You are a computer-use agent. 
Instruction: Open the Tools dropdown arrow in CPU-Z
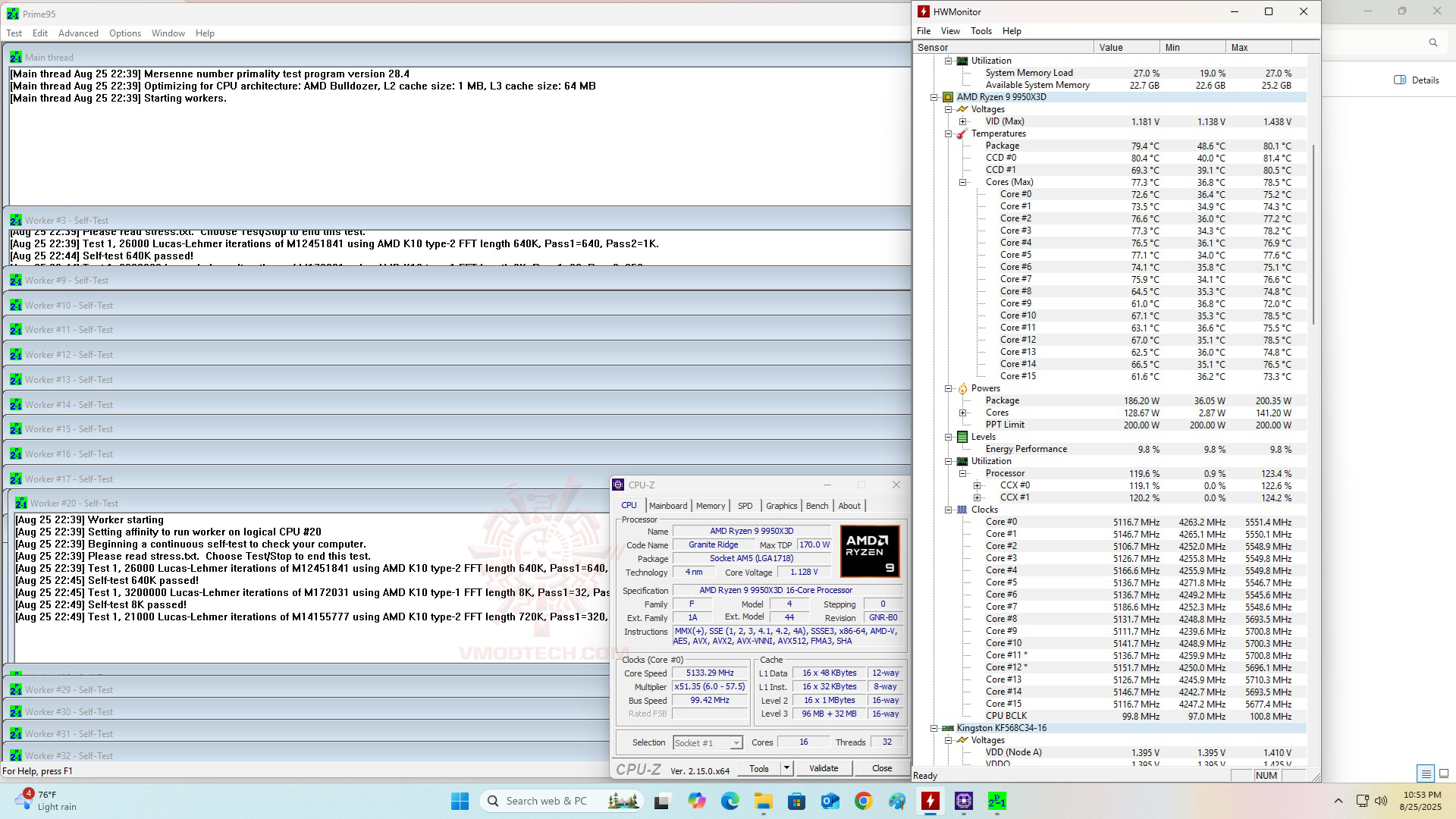tap(786, 768)
